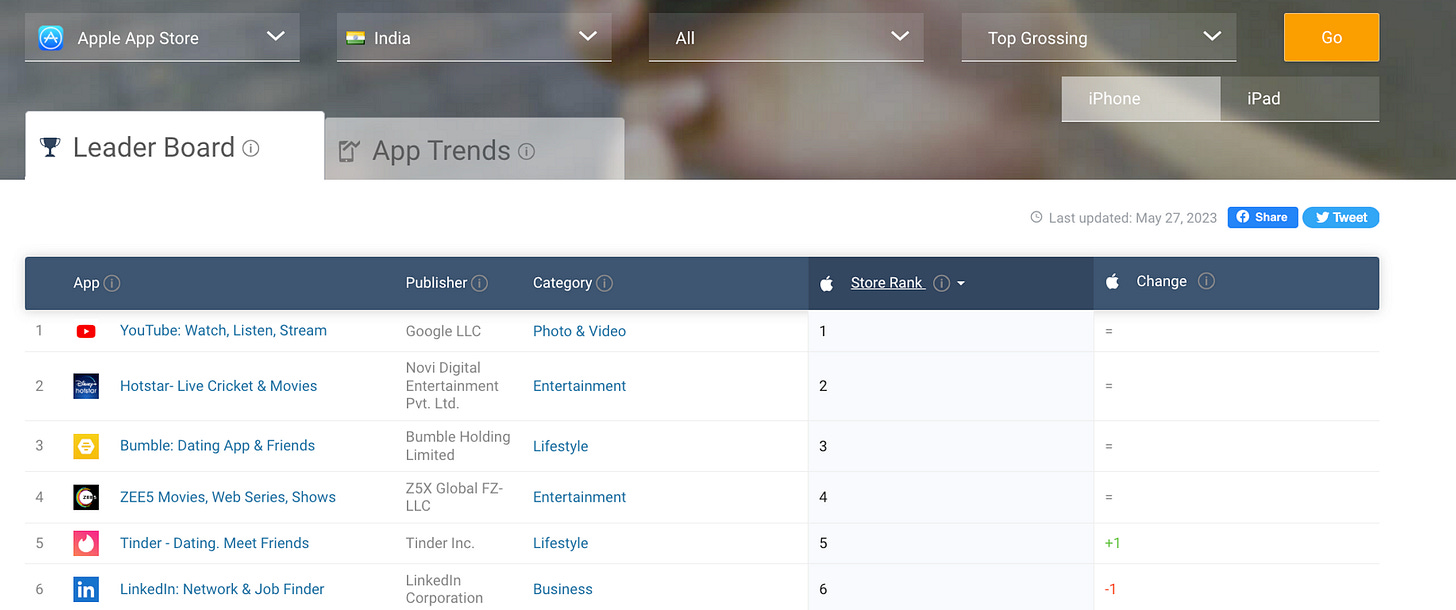
Task: Click Tinder Inc. publisher text
Action: [440, 543]
